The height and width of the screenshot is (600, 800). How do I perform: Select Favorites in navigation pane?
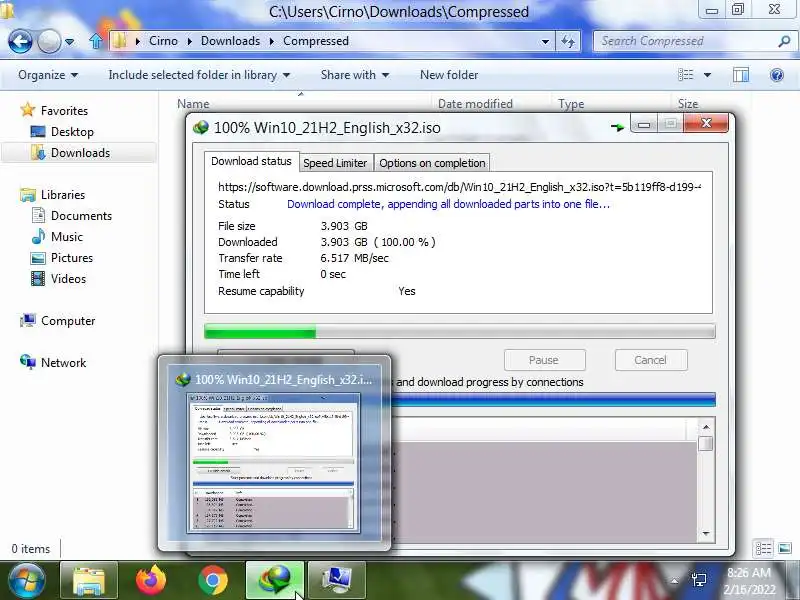tap(64, 111)
